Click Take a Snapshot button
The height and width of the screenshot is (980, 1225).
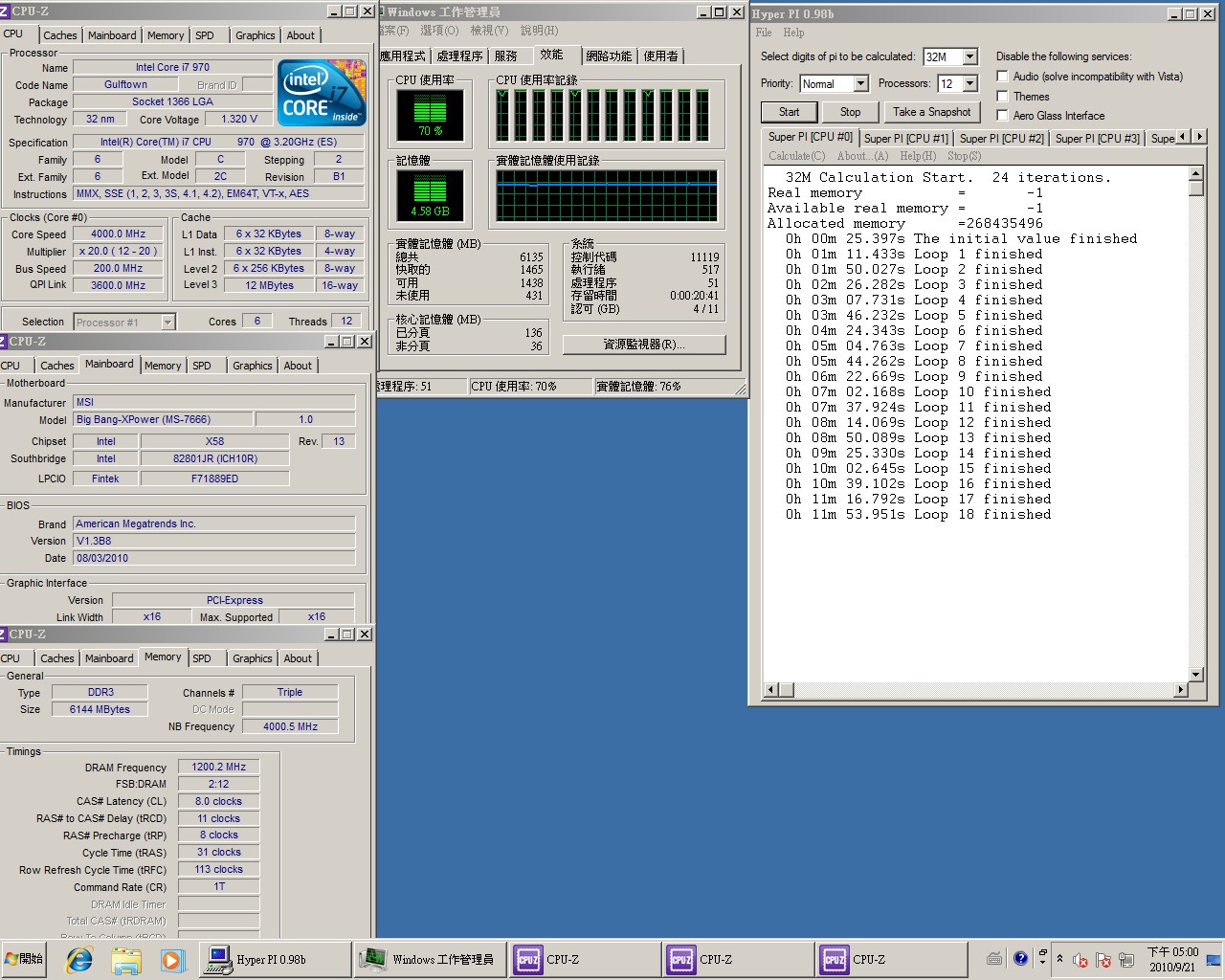pyautogui.click(x=931, y=112)
